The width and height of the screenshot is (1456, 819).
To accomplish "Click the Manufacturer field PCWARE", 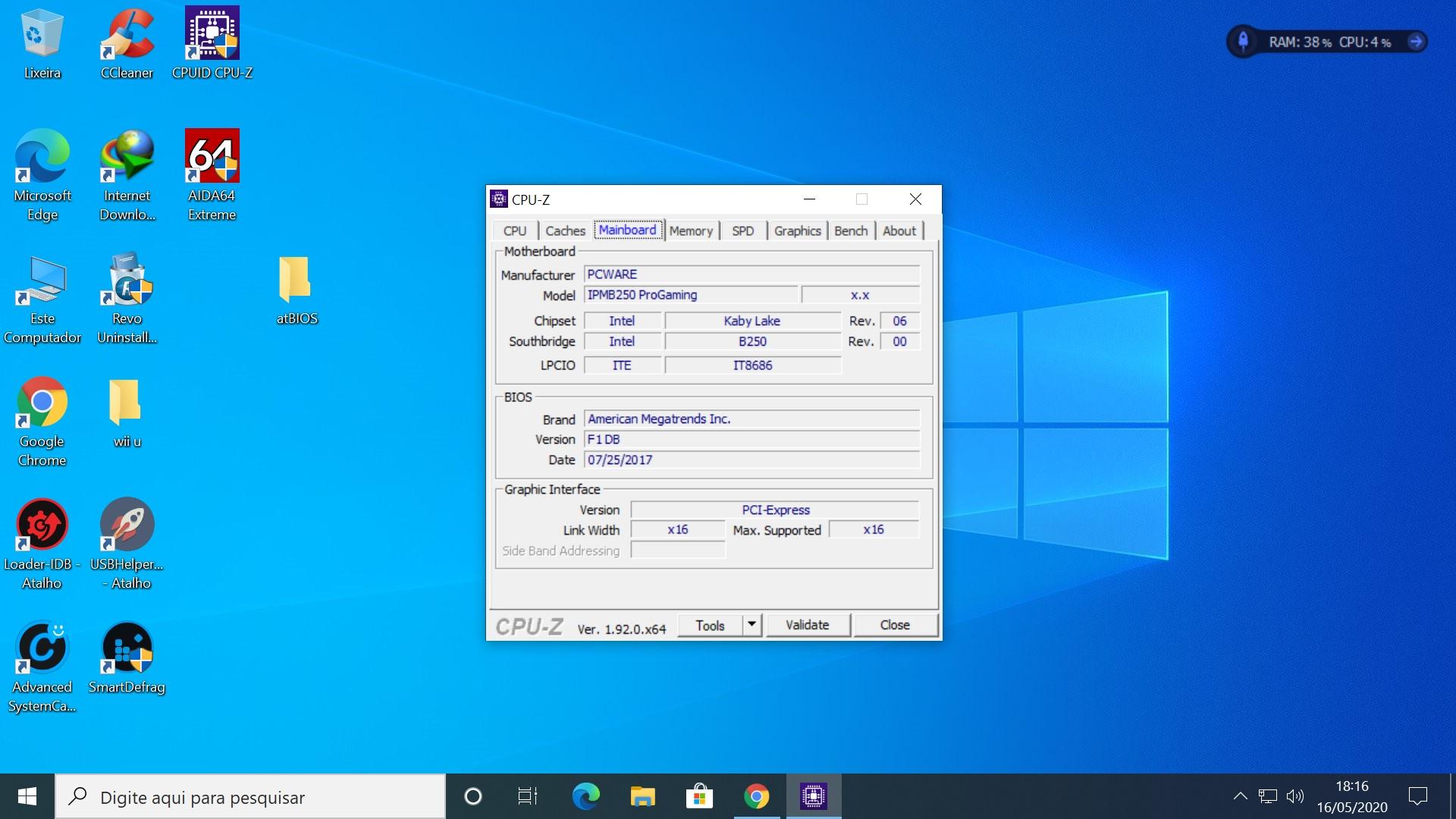I will [752, 275].
